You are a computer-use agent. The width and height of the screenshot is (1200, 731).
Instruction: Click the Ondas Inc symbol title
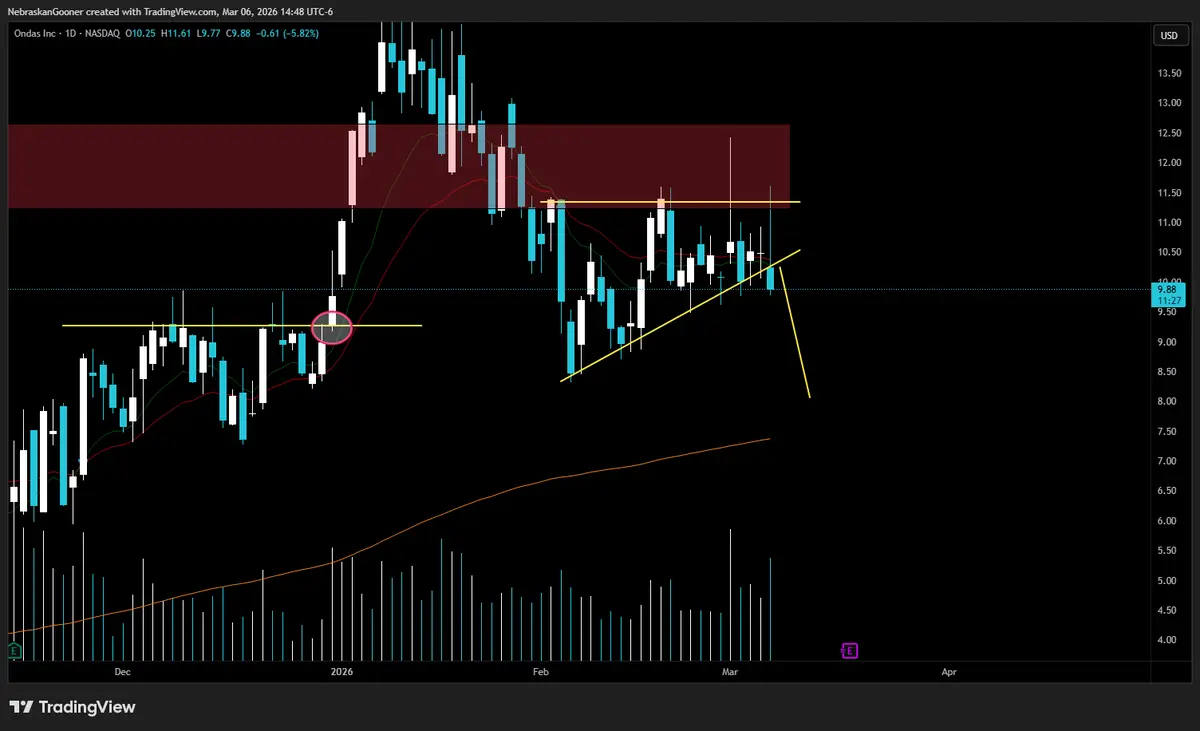tap(35, 33)
